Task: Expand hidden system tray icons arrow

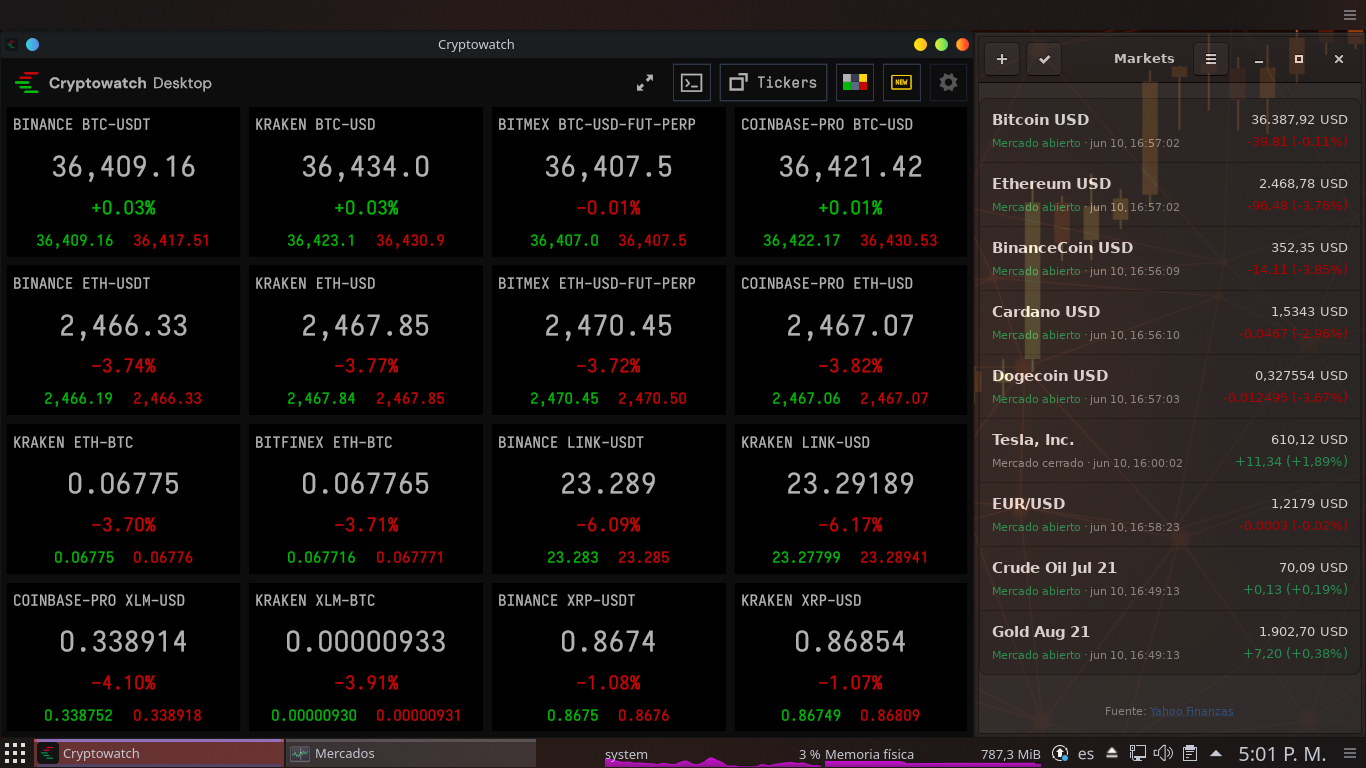Action: 1216,753
